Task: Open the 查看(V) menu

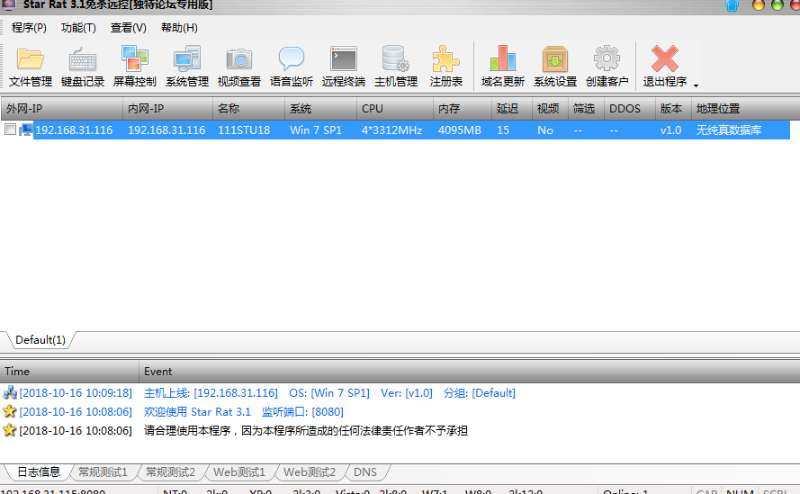Action: [x=128, y=28]
